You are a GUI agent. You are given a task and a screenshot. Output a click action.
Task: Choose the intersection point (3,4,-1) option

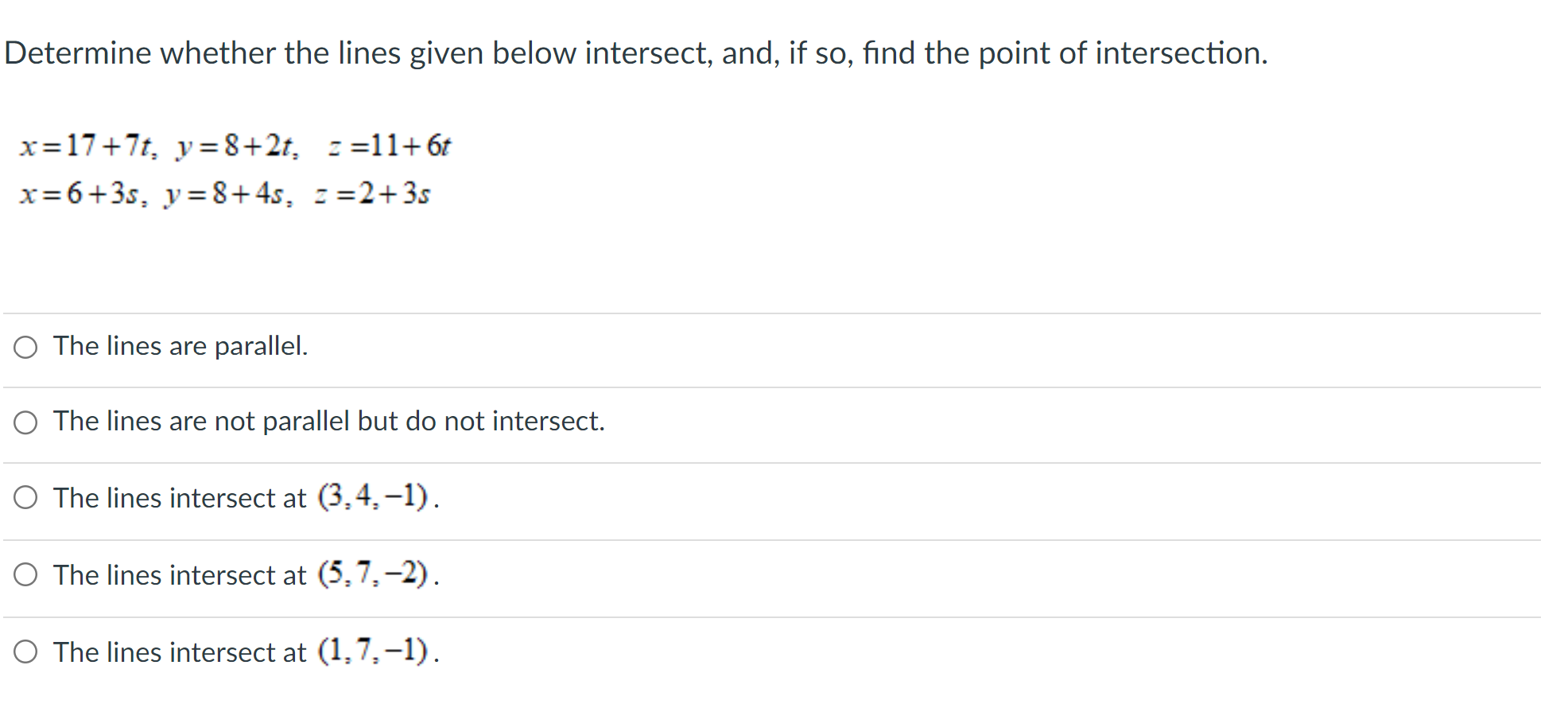click(x=26, y=497)
